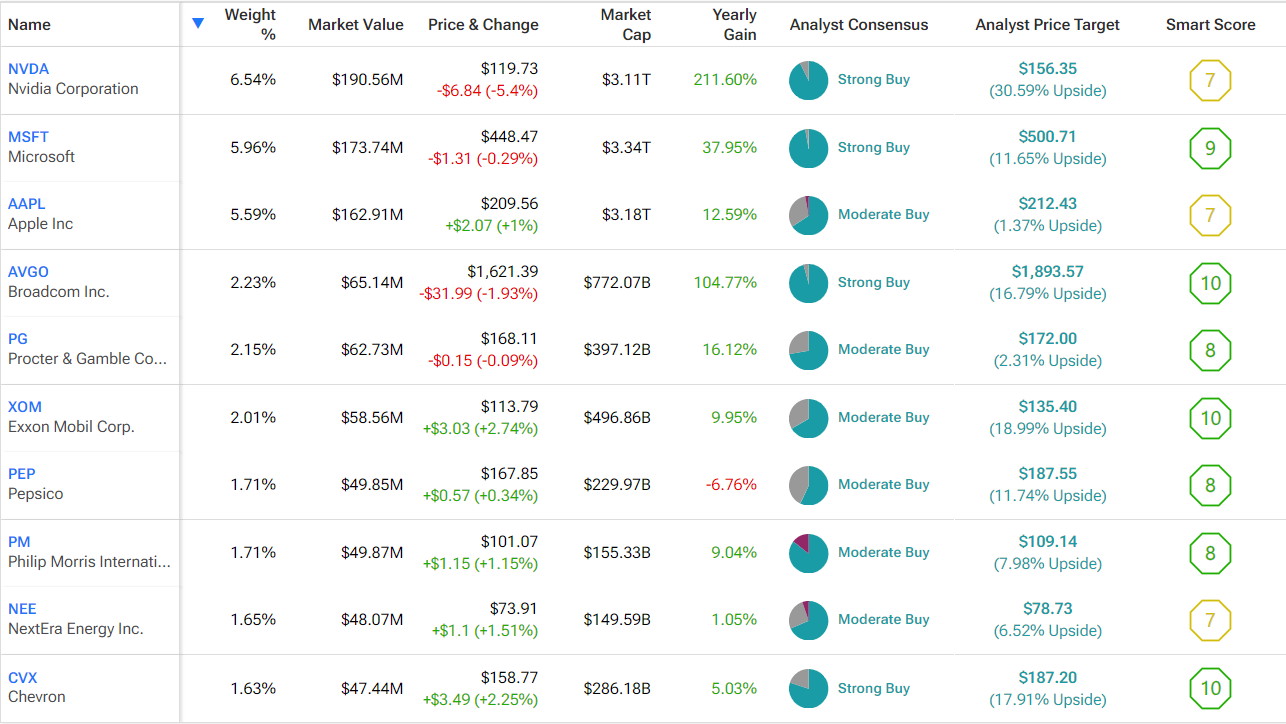Open the NEE ticker link
1286x724 pixels.
coord(22,609)
